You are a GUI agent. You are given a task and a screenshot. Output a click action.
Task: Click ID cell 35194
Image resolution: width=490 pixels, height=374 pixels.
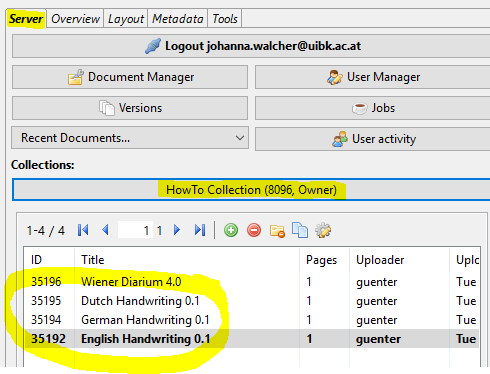[46, 320]
